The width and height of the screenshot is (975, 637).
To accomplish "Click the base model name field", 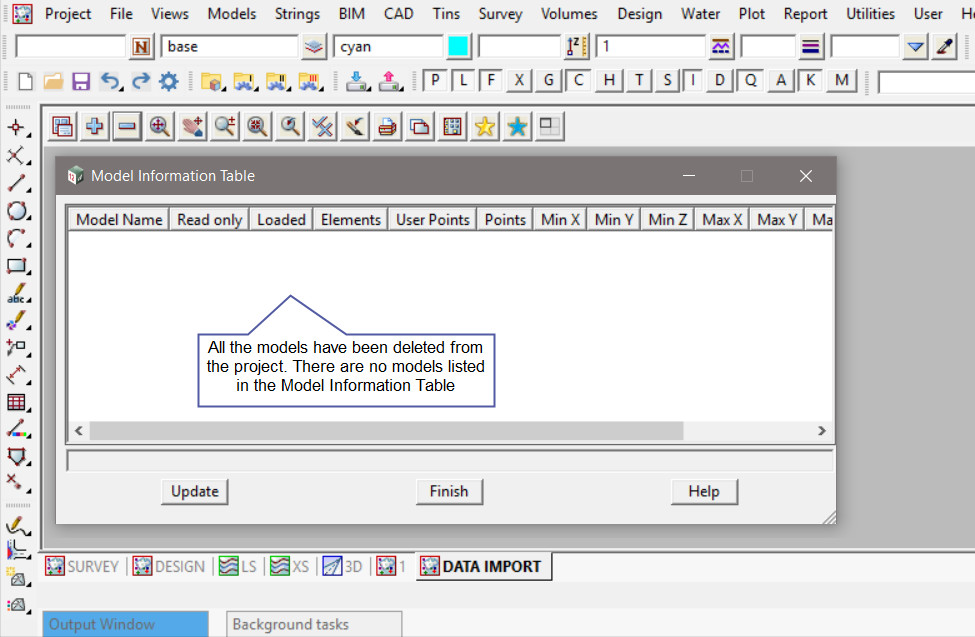I will click(229, 47).
